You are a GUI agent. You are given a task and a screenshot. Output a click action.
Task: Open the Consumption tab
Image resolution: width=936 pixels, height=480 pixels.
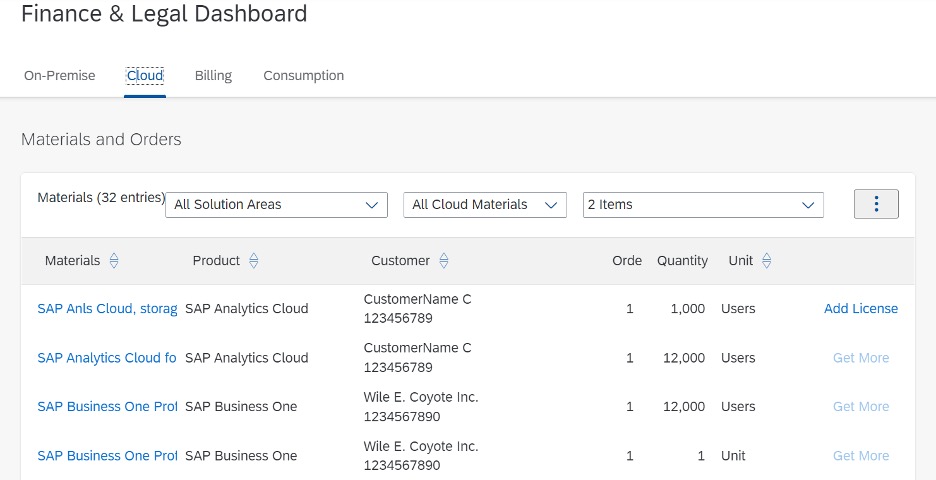point(303,76)
